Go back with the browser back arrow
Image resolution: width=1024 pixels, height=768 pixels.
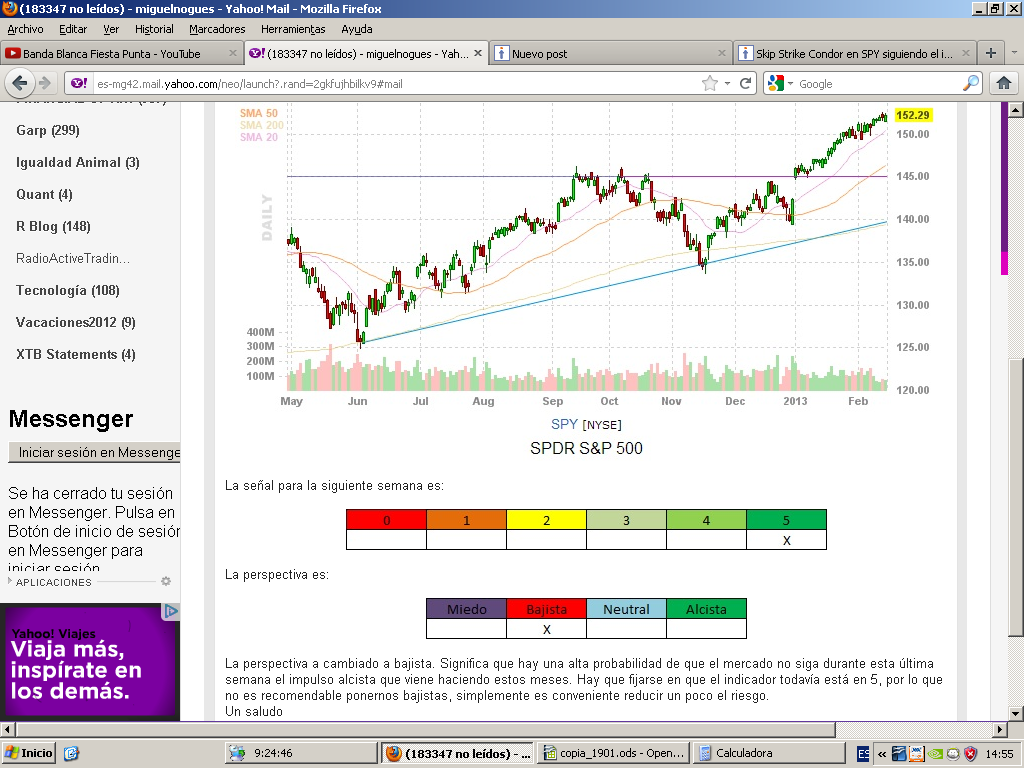pyautogui.click(x=20, y=83)
